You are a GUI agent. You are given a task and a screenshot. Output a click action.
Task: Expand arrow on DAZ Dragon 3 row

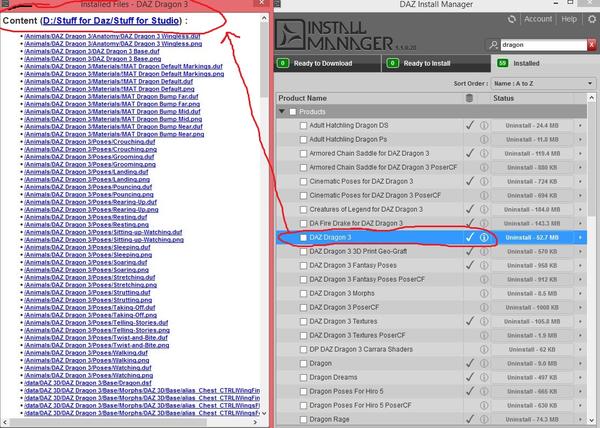point(580,238)
